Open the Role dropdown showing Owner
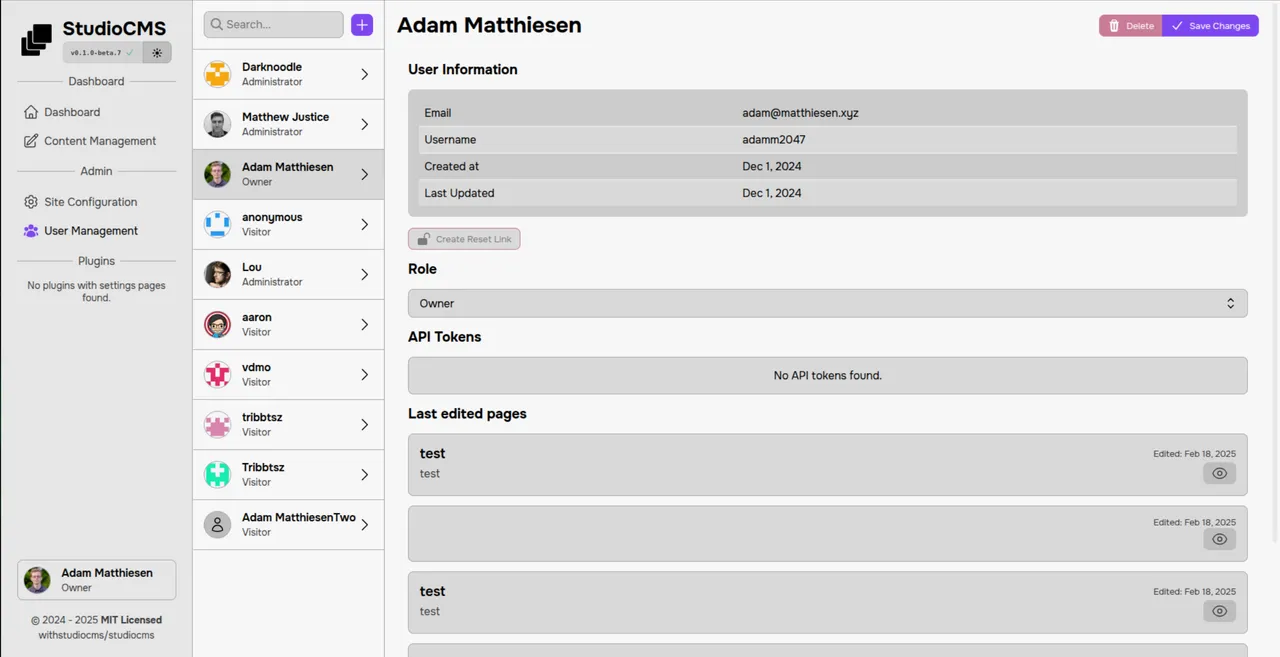The image size is (1280, 657). (x=827, y=303)
